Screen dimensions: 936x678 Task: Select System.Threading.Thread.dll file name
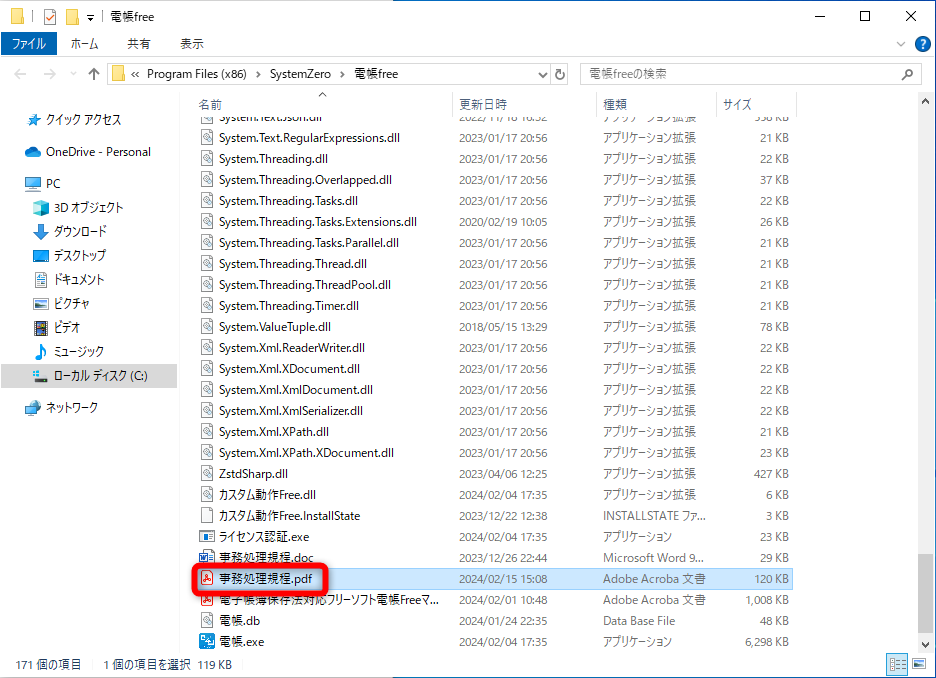pyautogui.click(x=292, y=264)
